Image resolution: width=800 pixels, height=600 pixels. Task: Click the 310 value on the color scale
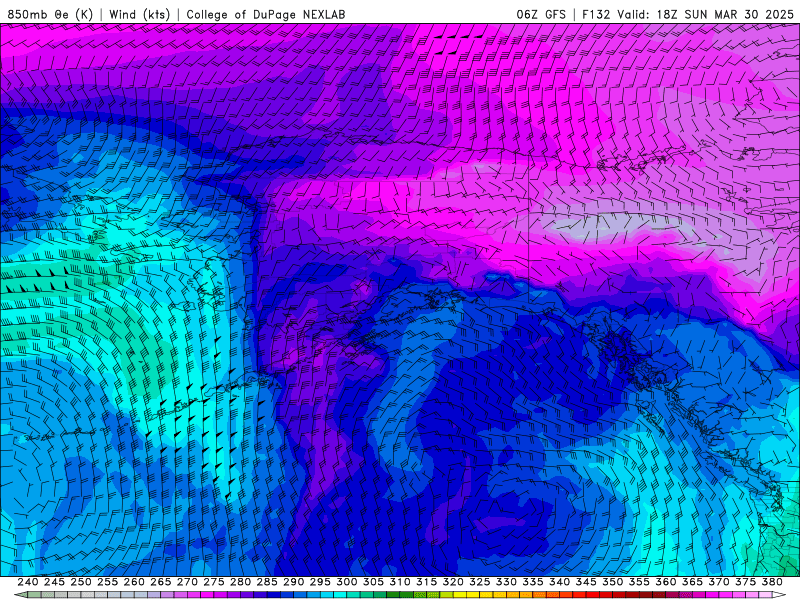[x=399, y=582]
